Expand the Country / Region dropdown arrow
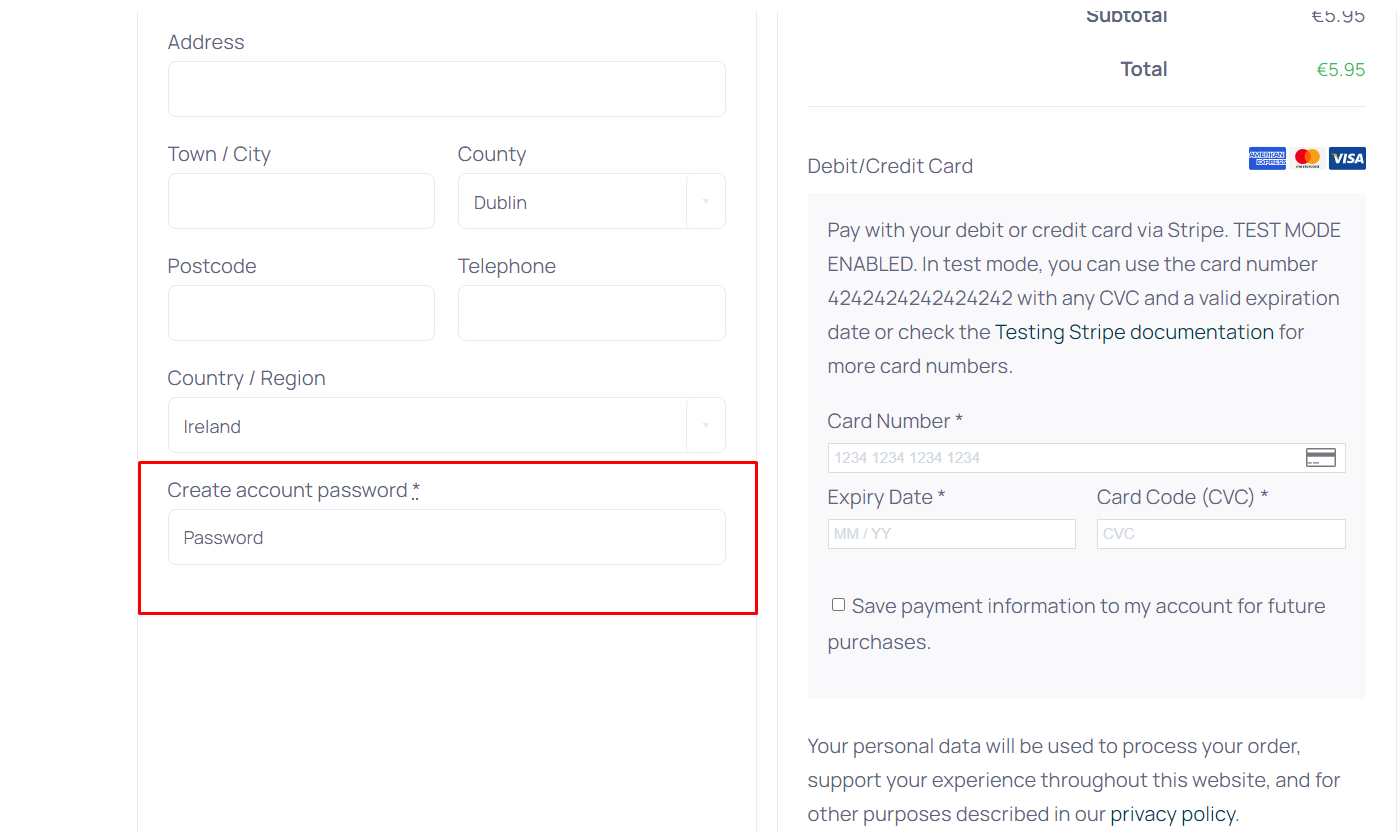The image size is (1397, 833). tap(705, 426)
